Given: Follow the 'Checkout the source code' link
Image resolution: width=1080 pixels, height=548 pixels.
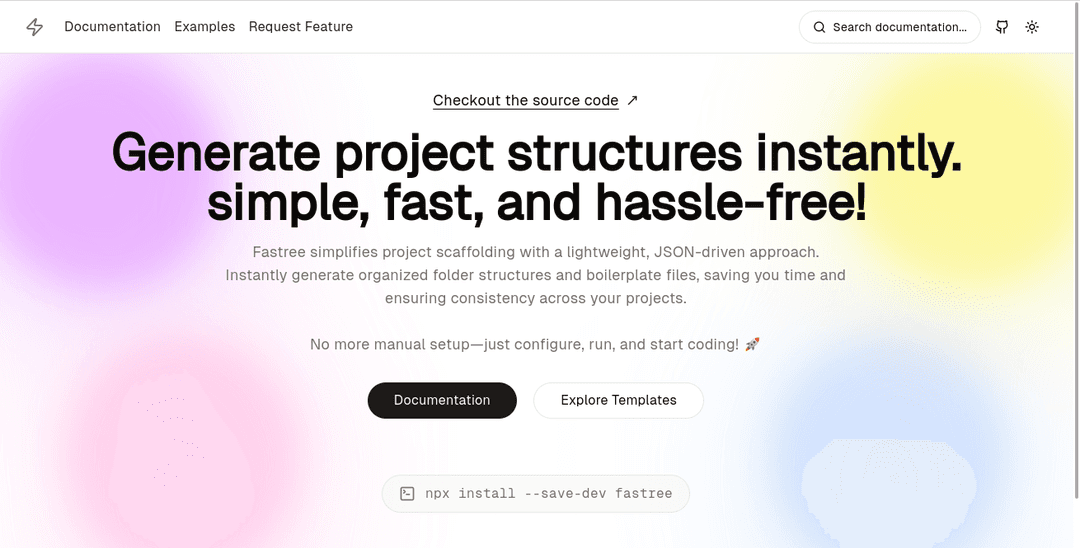Looking at the screenshot, I should coord(526,101).
